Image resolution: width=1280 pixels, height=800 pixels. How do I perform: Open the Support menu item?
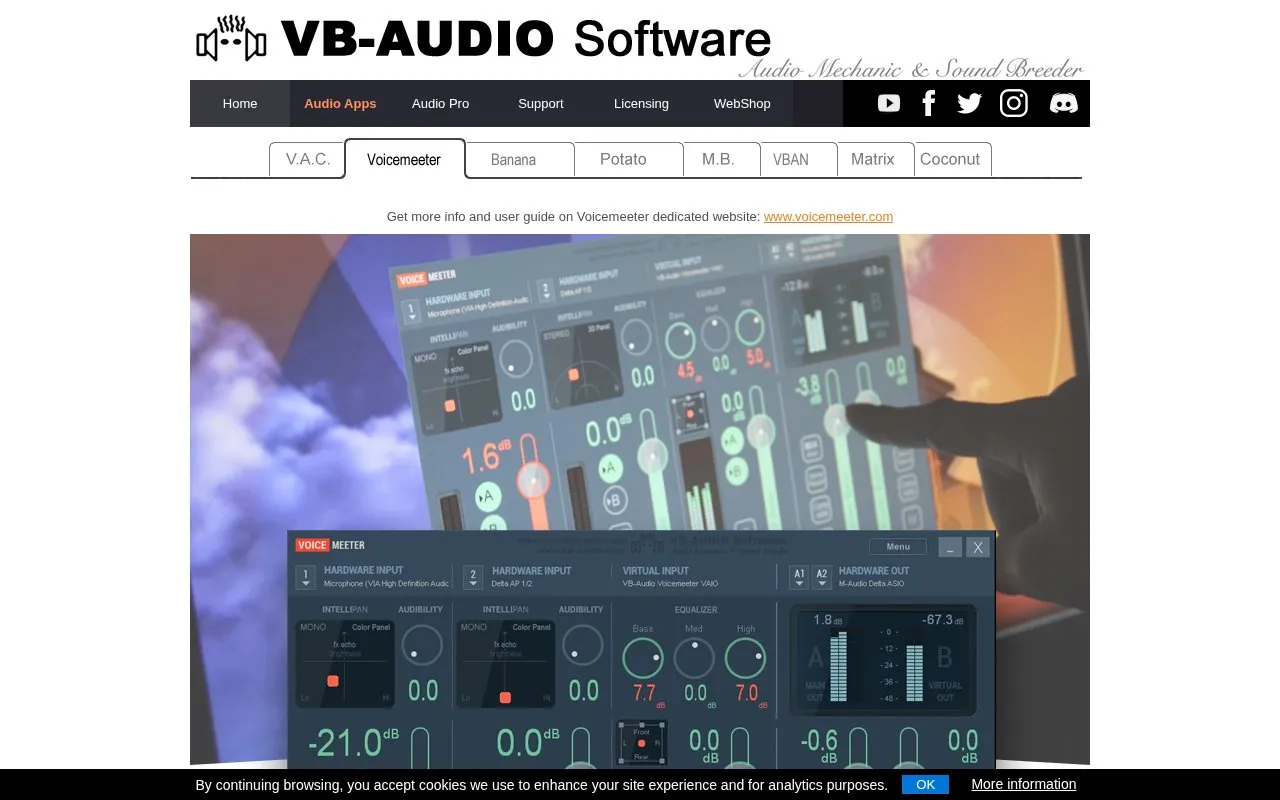pyautogui.click(x=541, y=103)
